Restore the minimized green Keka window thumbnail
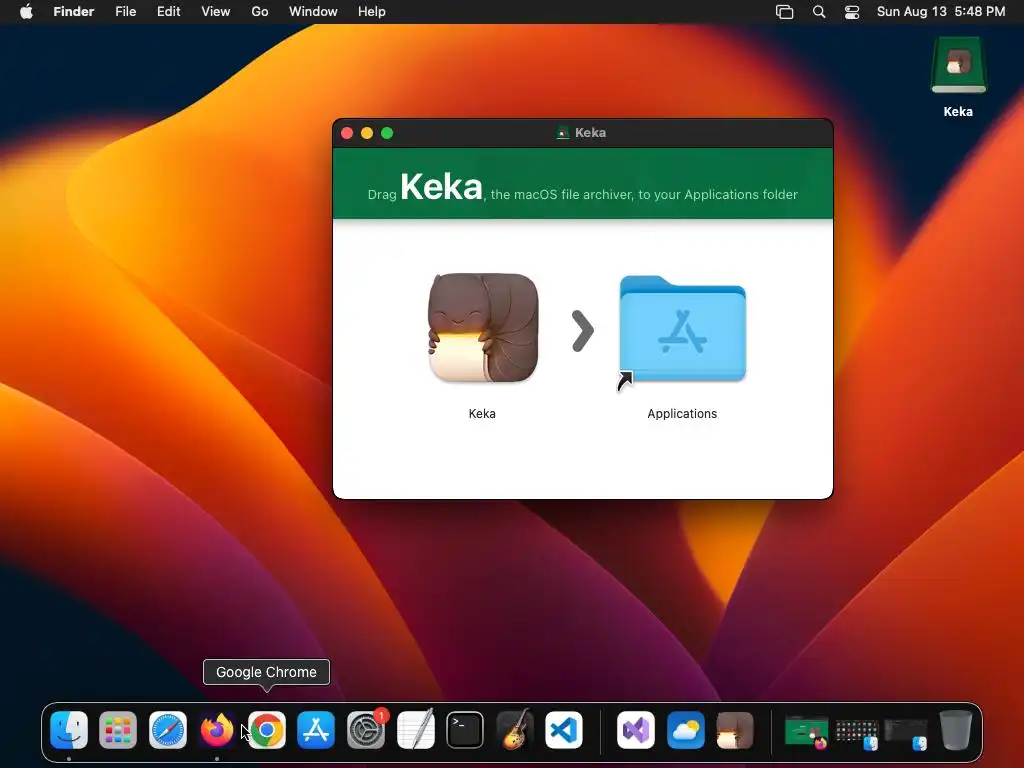Image resolution: width=1024 pixels, height=768 pixels. [807, 731]
